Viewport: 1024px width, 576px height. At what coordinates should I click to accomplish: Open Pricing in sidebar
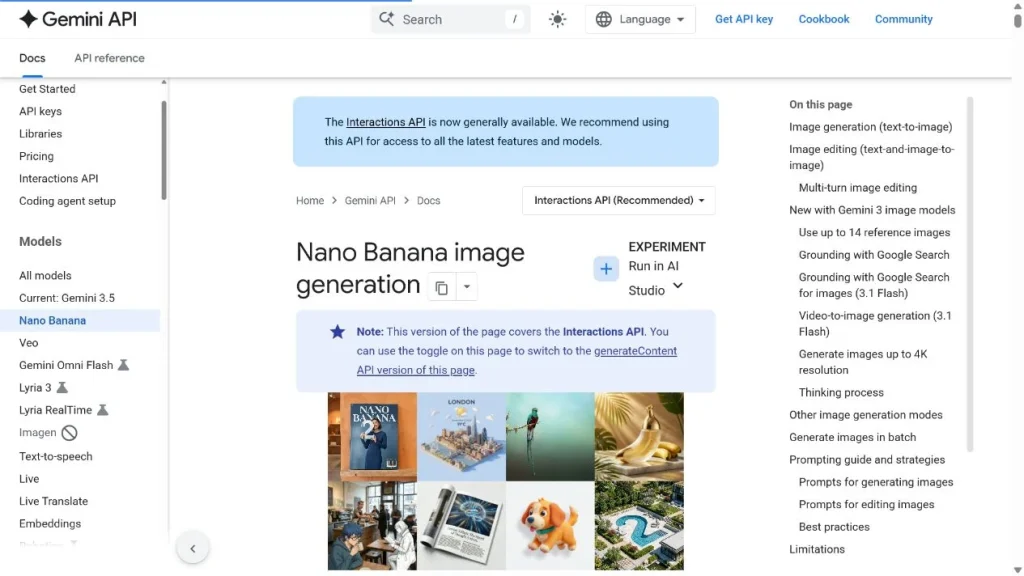[x=37, y=156]
